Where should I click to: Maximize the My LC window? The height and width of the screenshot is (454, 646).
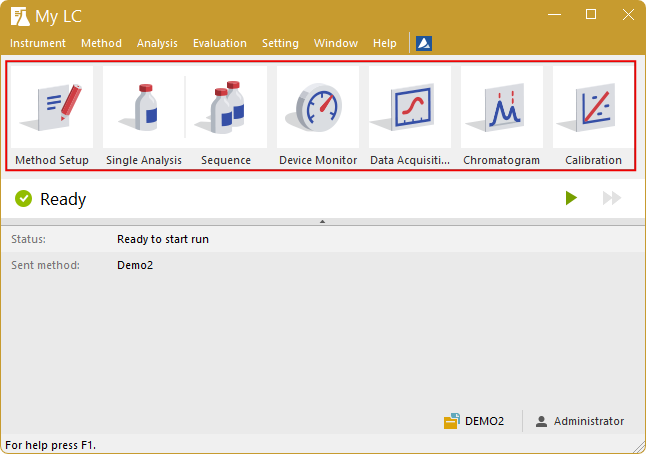point(591,15)
